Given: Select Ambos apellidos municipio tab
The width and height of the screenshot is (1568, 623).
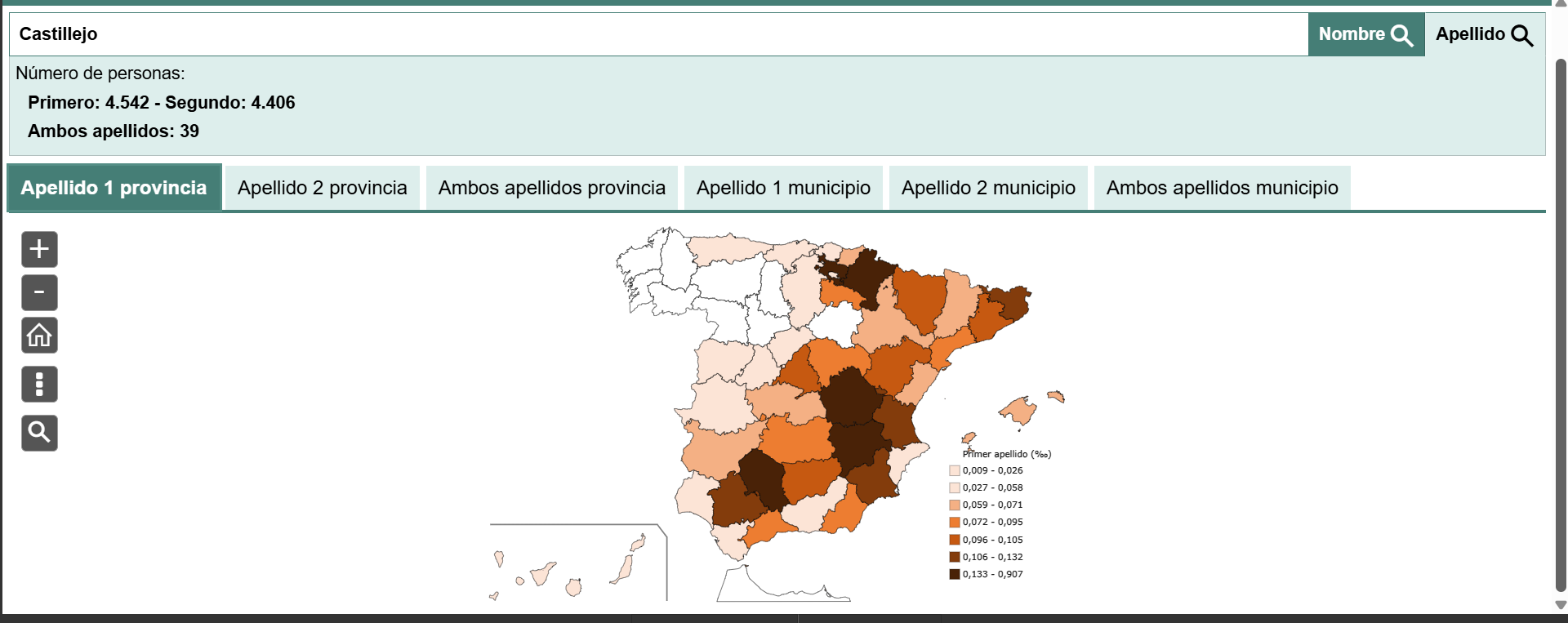Looking at the screenshot, I should click(1222, 188).
